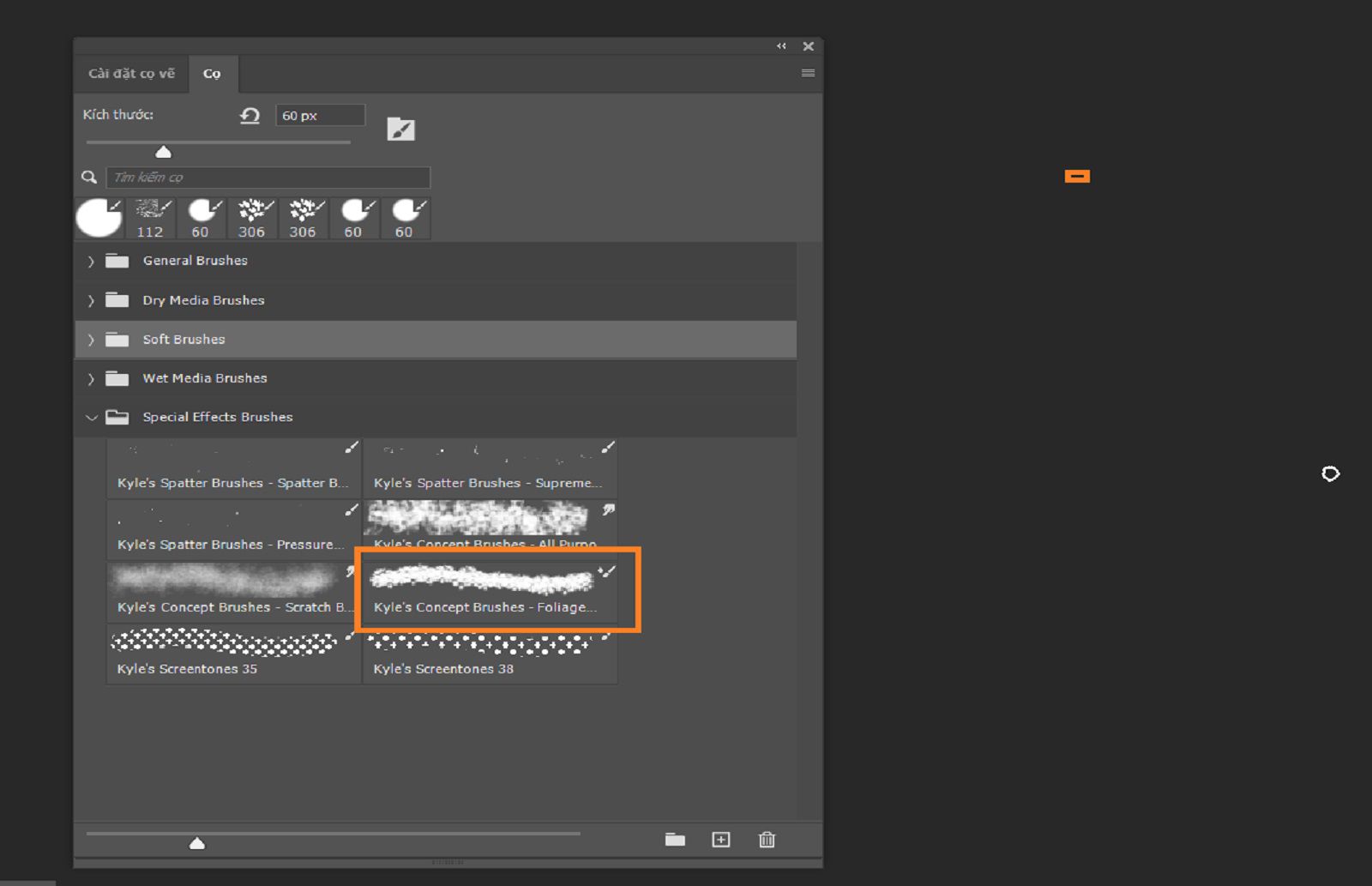Expand the Wet Media Brushes group chevron

pos(91,379)
